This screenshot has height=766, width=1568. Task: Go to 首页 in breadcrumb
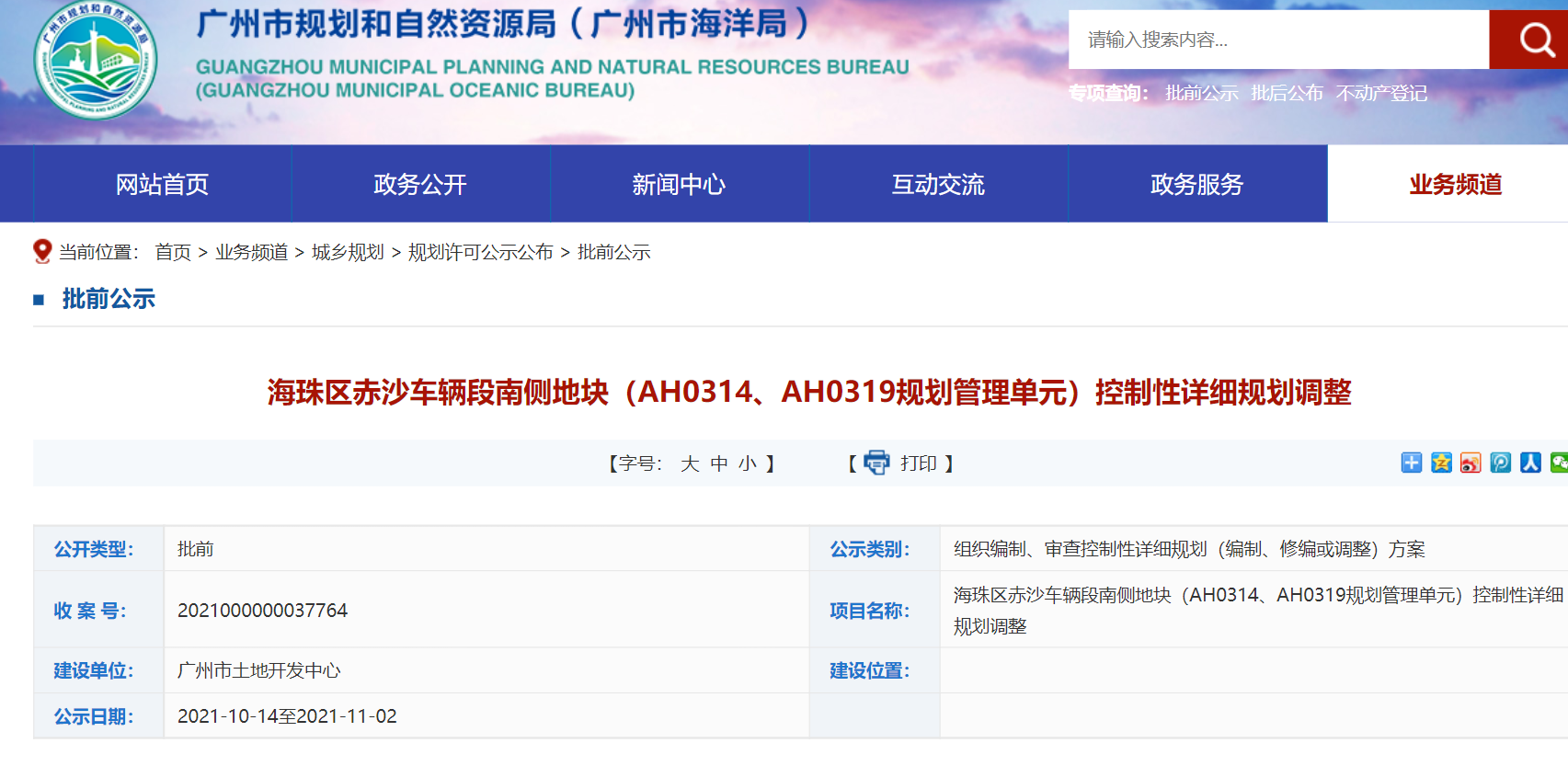[173, 252]
